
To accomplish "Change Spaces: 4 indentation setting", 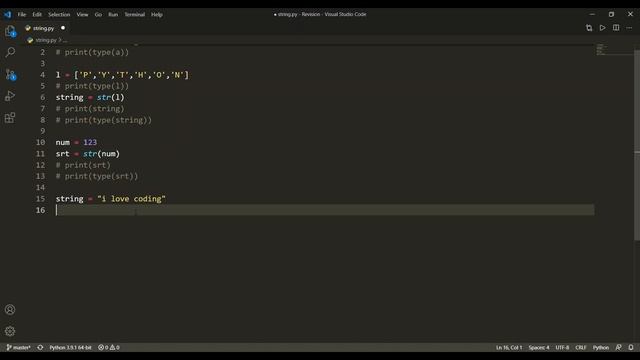I will [539, 347].
